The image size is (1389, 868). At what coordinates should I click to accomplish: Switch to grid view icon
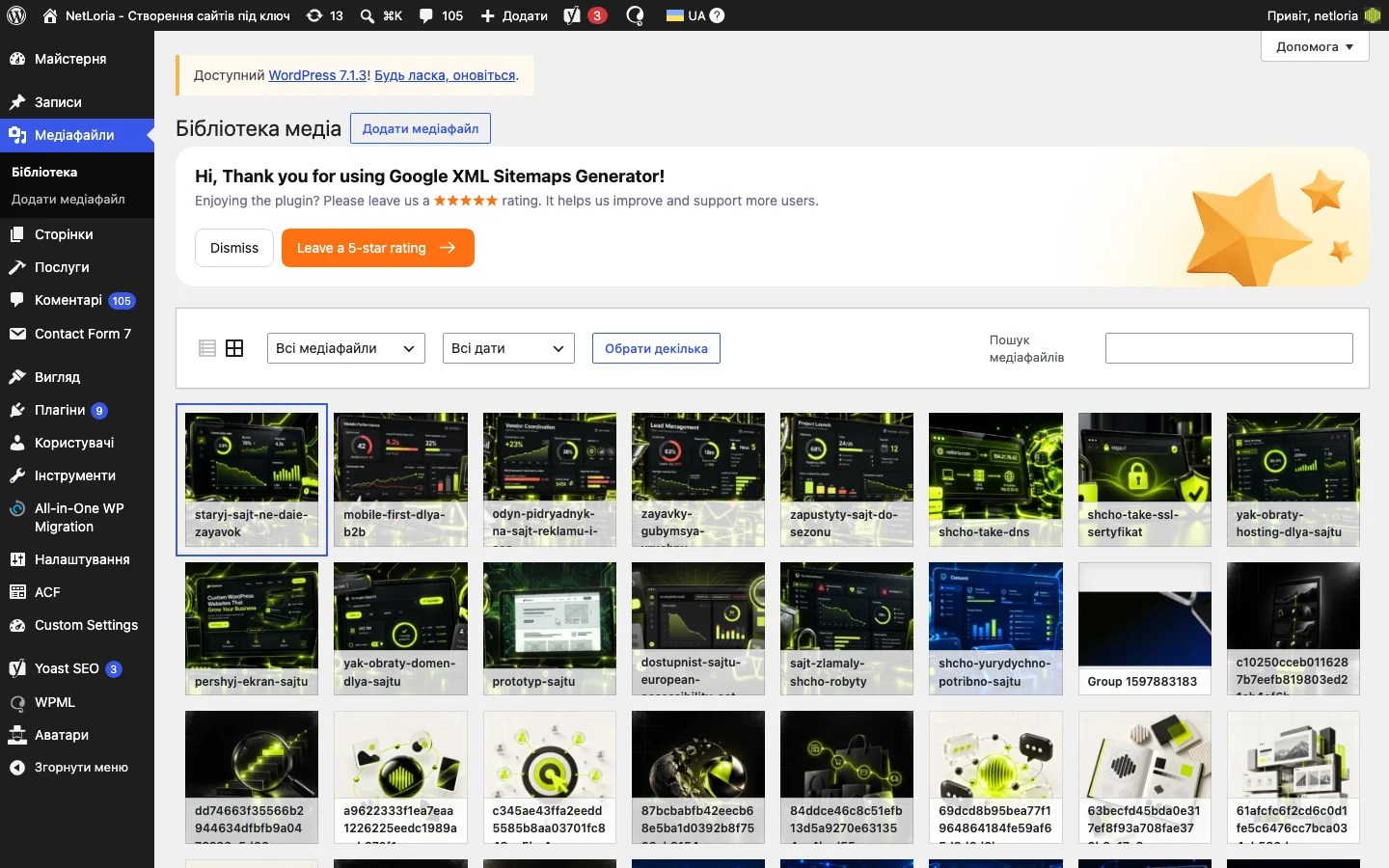(234, 348)
